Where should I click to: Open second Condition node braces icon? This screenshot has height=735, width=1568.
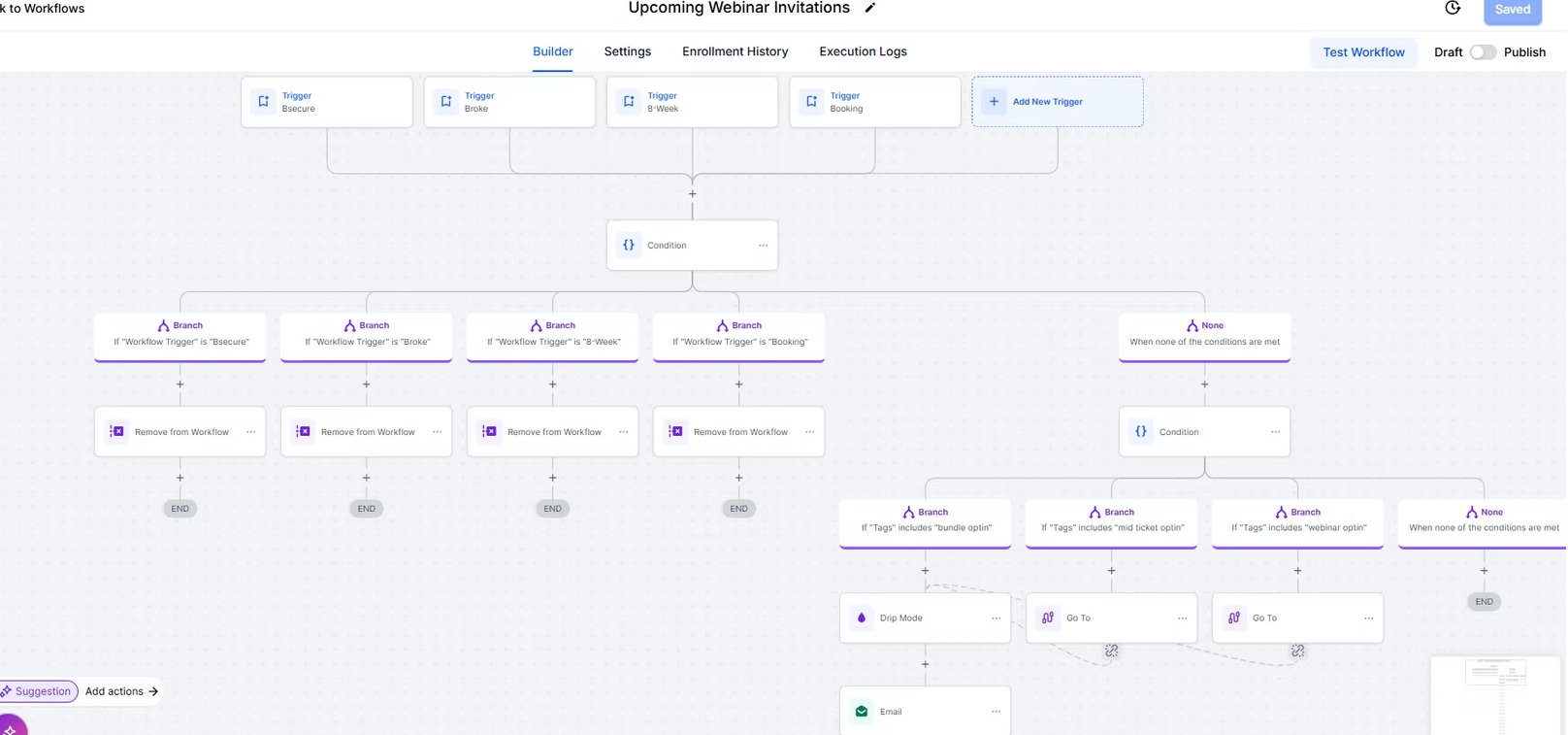[1141, 431]
